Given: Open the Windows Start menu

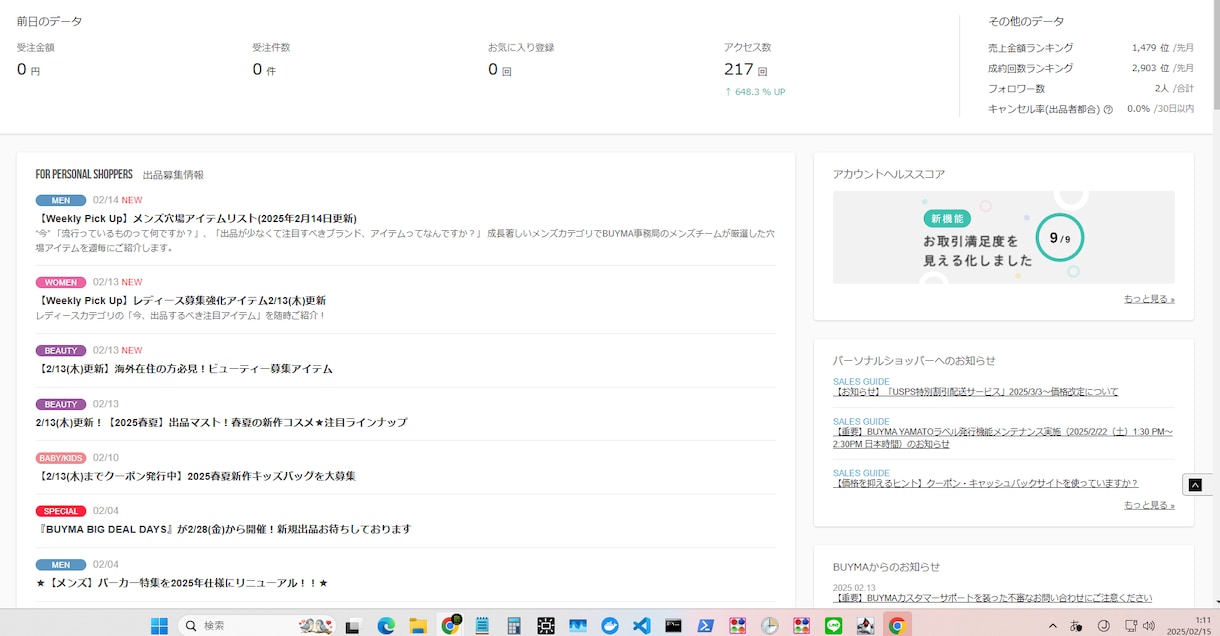Looking at the screenshot, I should (159, 626).
